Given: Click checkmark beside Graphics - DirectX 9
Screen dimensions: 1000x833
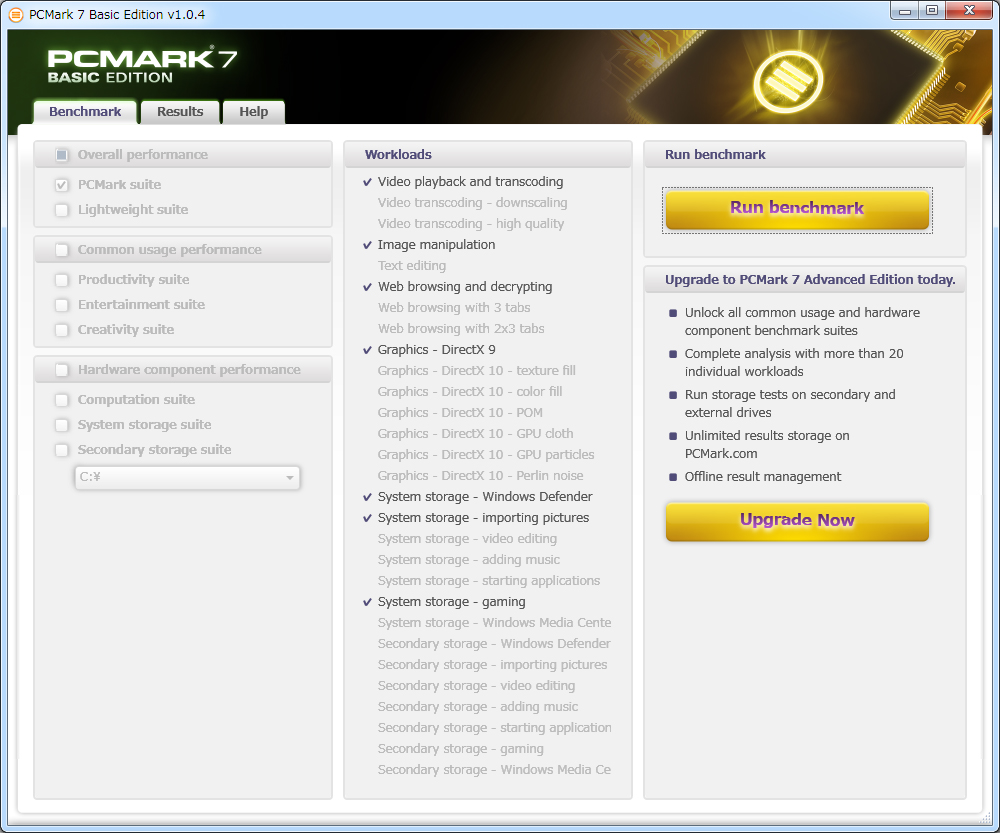Looking at the screenshot, I should coord(367,350).
